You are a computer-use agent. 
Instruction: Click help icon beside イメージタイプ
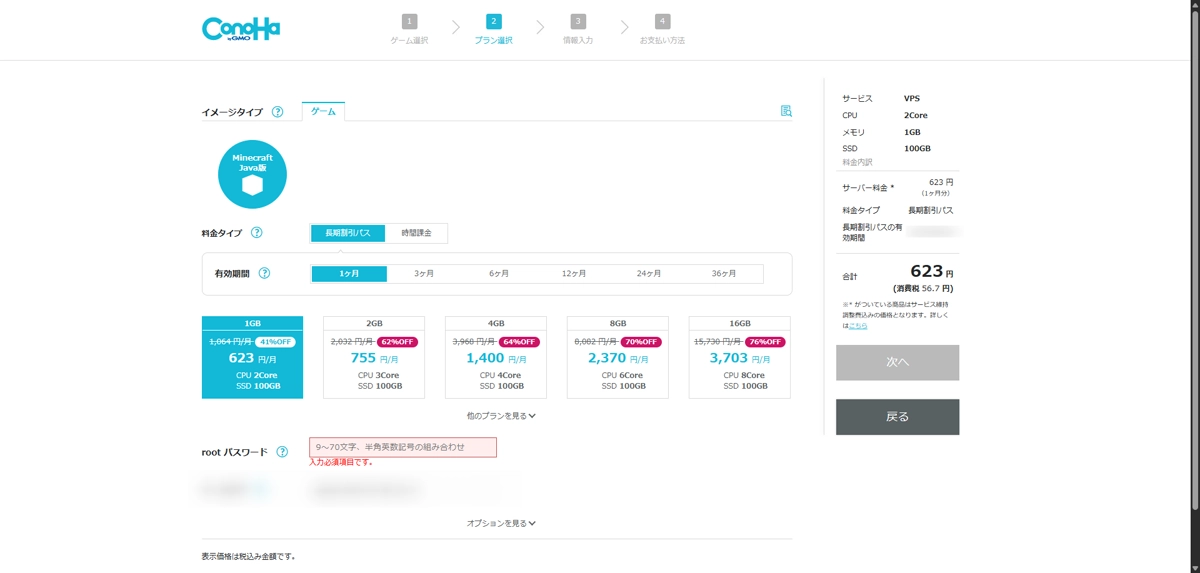tap(277, 112)
